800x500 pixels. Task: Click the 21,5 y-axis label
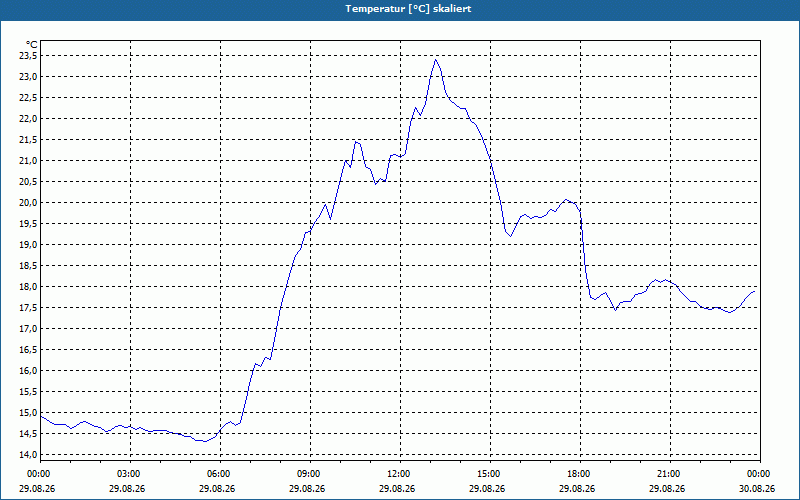point(28,139)
